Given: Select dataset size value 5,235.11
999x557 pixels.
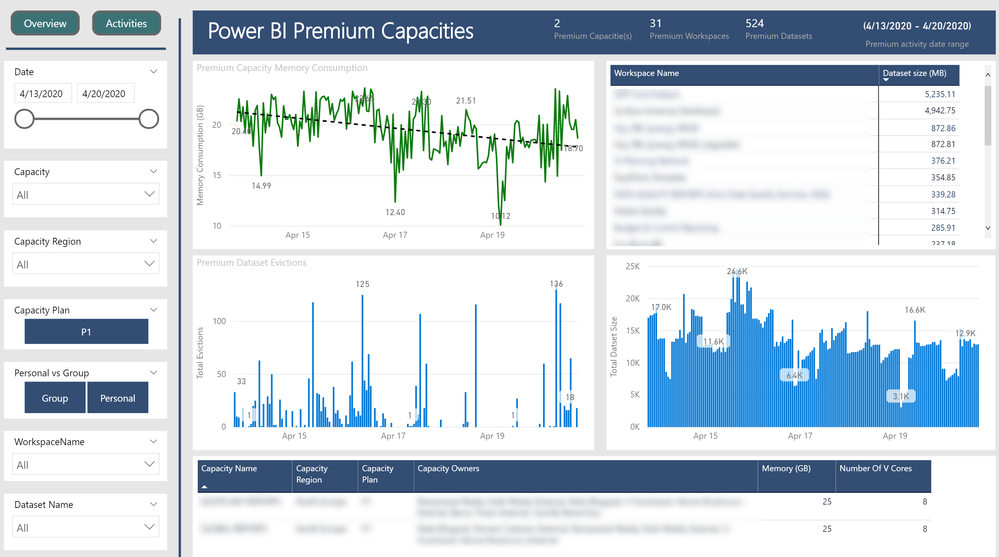Looking at the screenshot, I should click(x=940, y=94).
